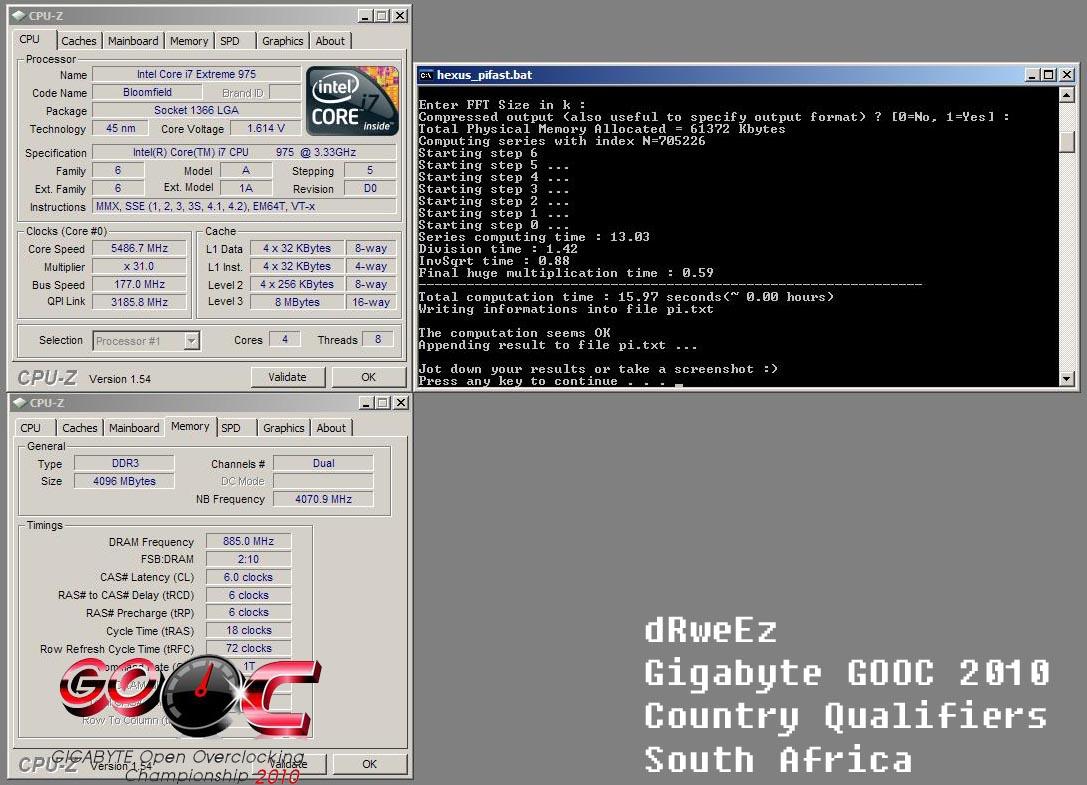Click the '4070.9 MHz' NB Frequency value
The width and height of the screenshot is (1087, 785).
(323, 499)
